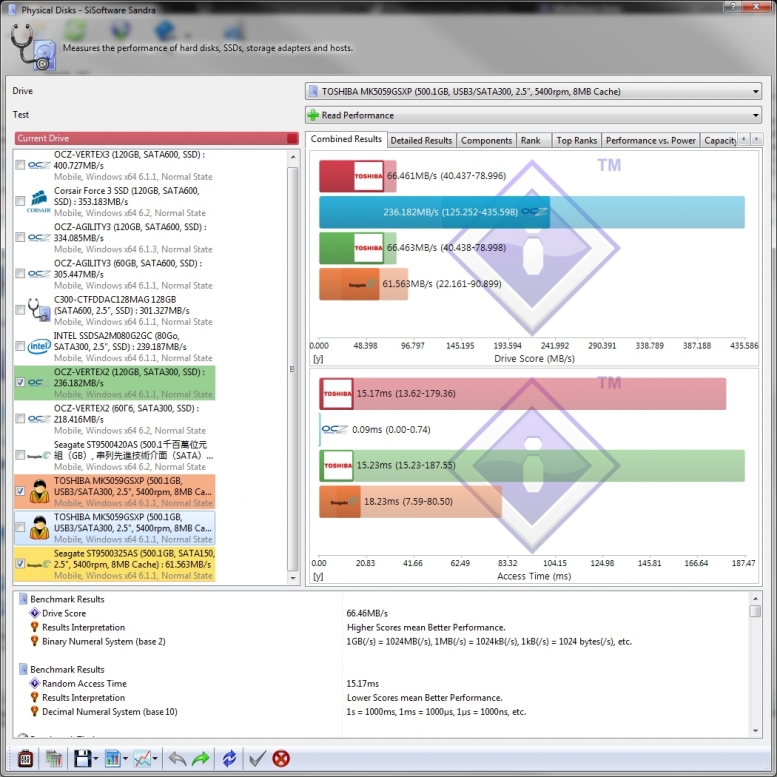Click the bar chart options icon

click(x=112, y=759)
